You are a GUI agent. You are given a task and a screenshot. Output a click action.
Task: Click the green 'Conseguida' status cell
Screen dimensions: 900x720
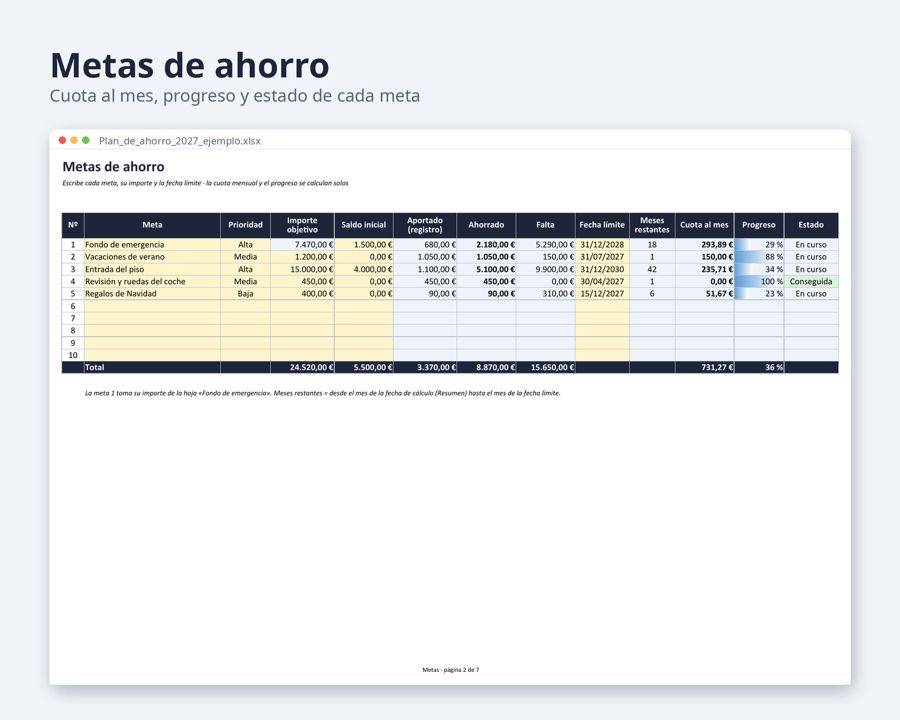811,281
